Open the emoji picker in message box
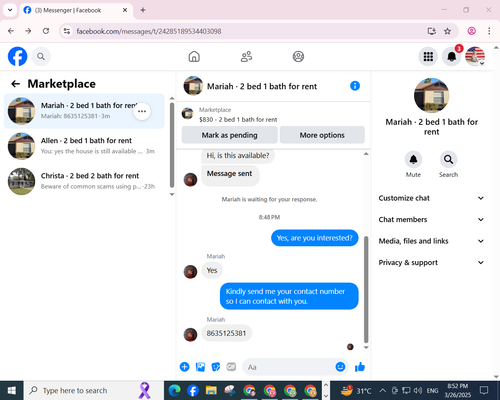This screenshot has width=500, height=400. click(x=340, y=367)
